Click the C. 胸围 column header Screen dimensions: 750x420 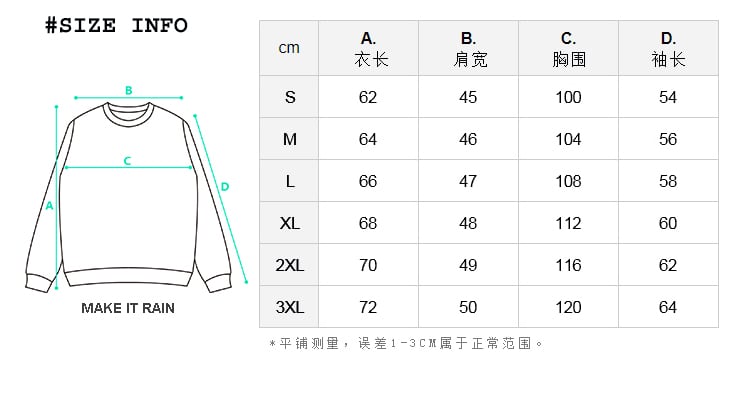tap(568, 48)
